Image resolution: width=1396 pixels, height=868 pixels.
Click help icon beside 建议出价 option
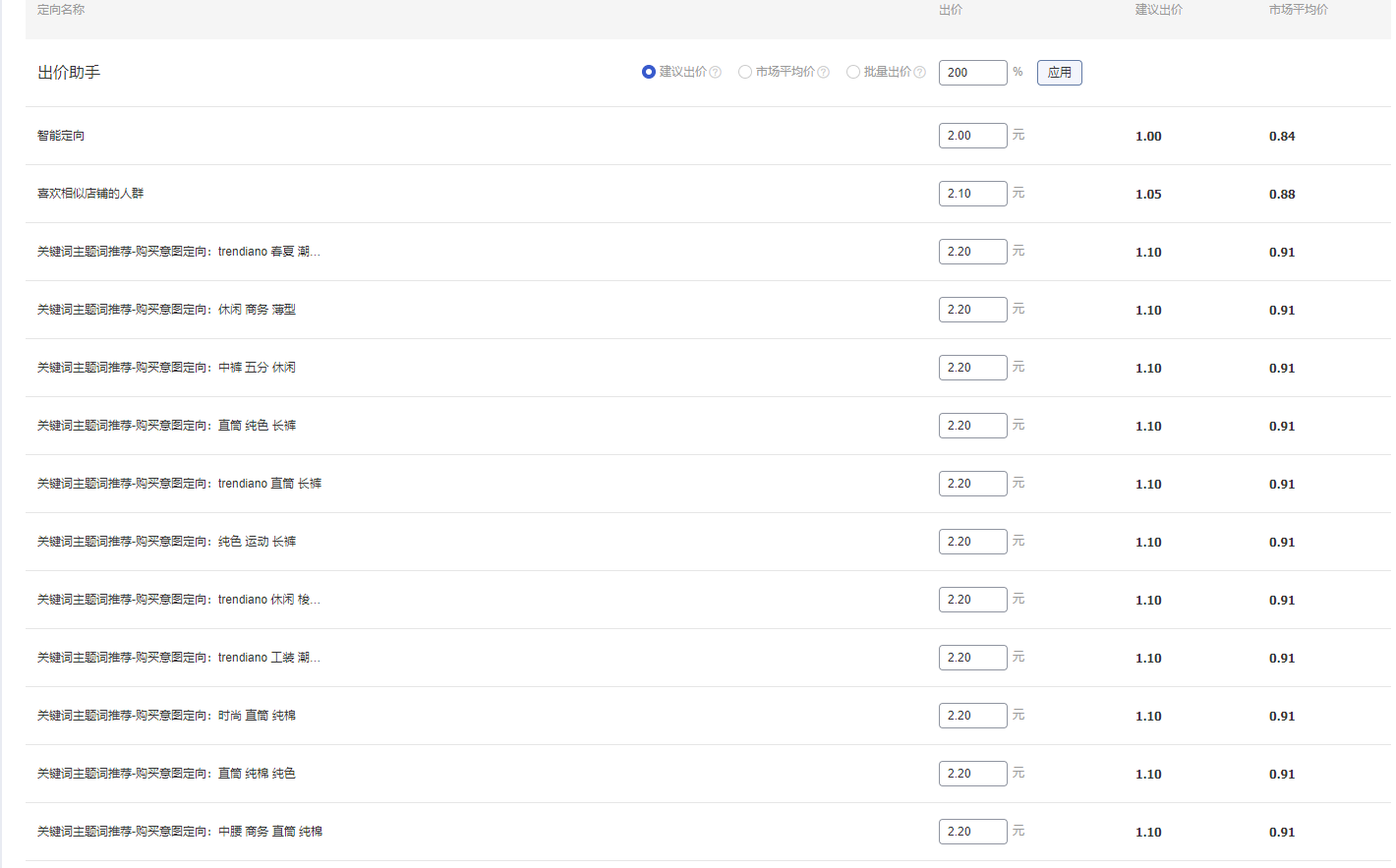pyautogui.click(x=716, y=73)
